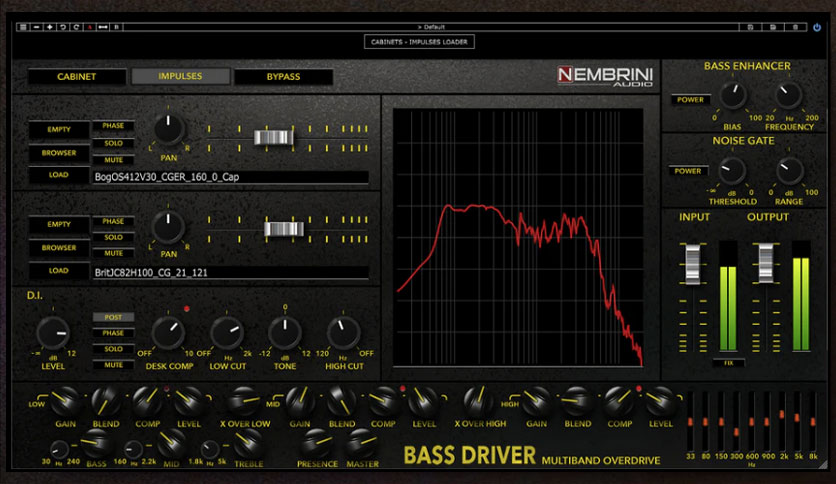Toggle the Bass Enhancer POWER switch

coord(690,100)
